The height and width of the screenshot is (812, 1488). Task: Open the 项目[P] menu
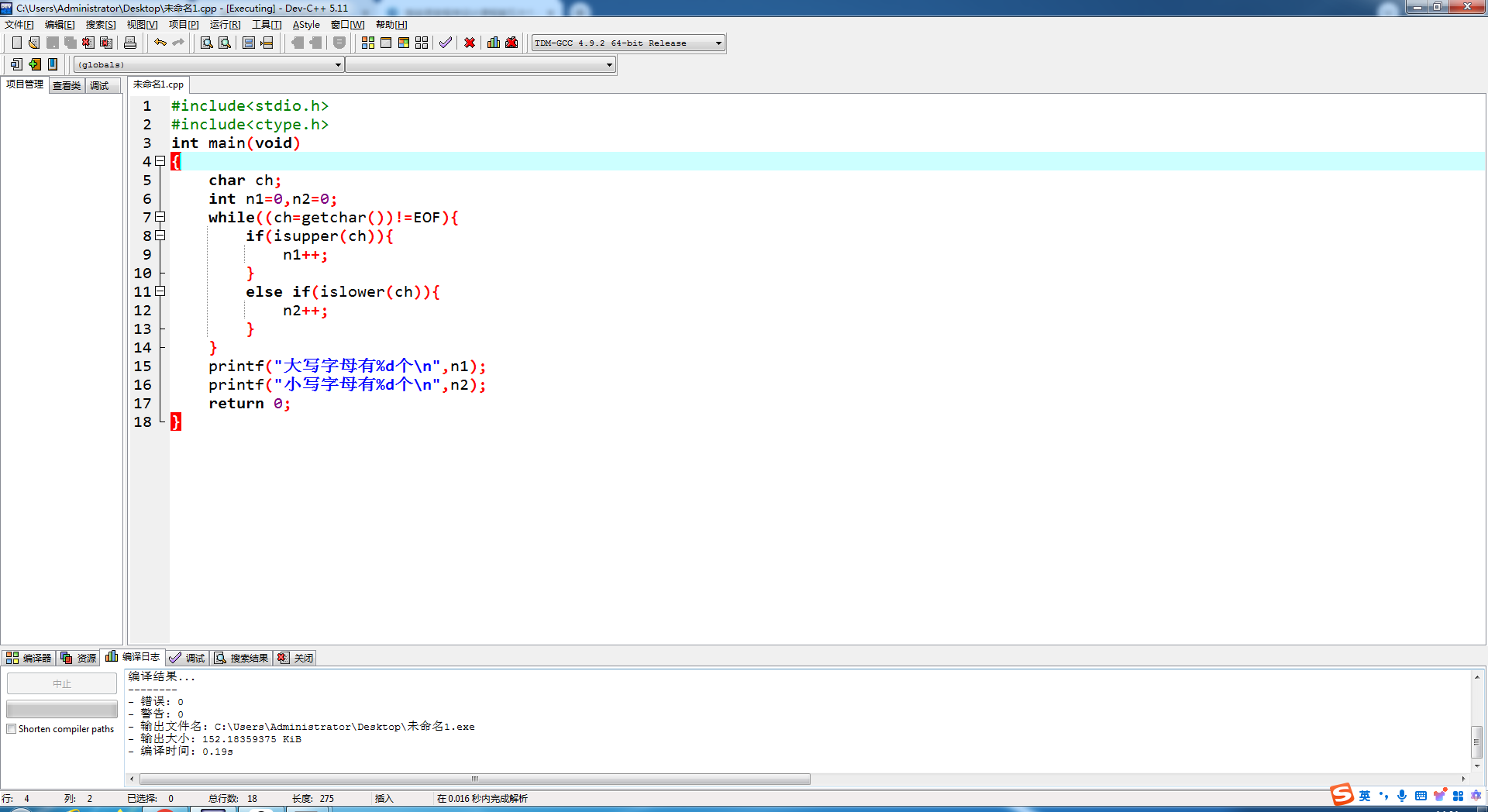[184, 25]
